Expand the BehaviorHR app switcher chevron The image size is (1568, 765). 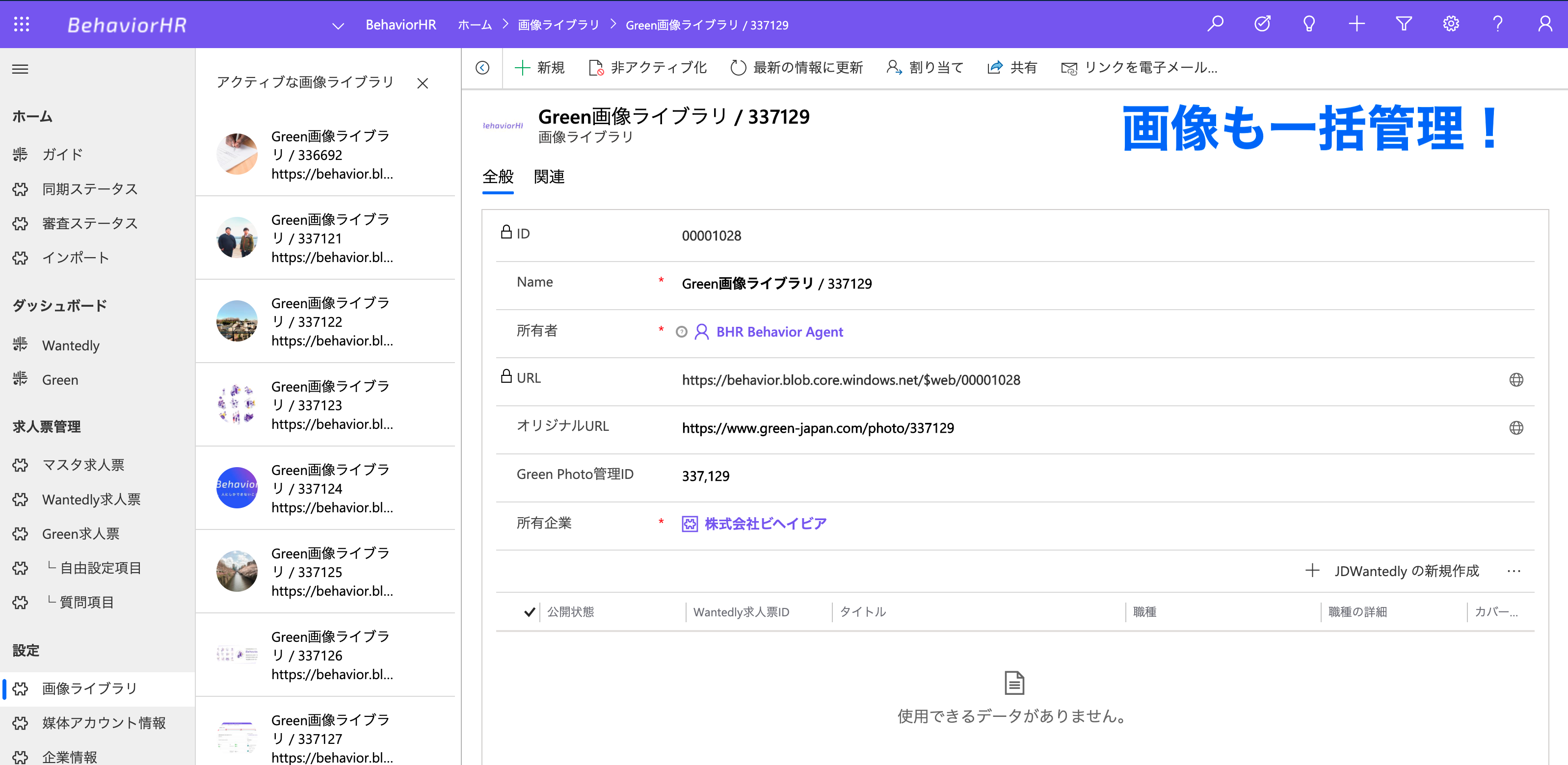(x=338, y=26)
